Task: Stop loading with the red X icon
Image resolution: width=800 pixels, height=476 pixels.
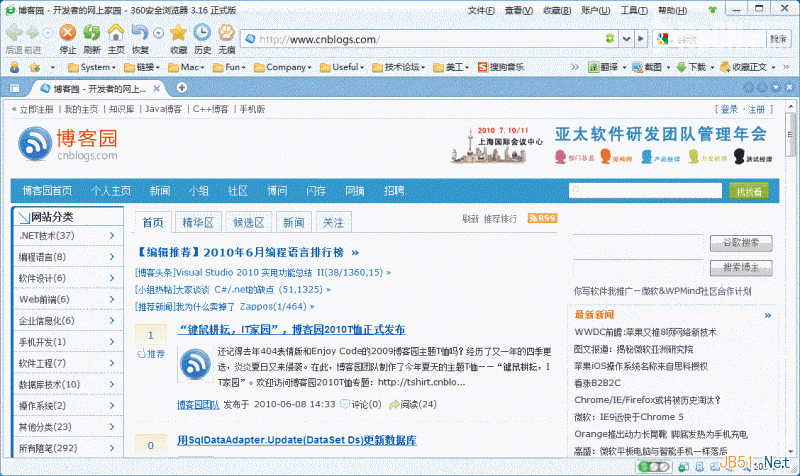Action: point(67,33)
